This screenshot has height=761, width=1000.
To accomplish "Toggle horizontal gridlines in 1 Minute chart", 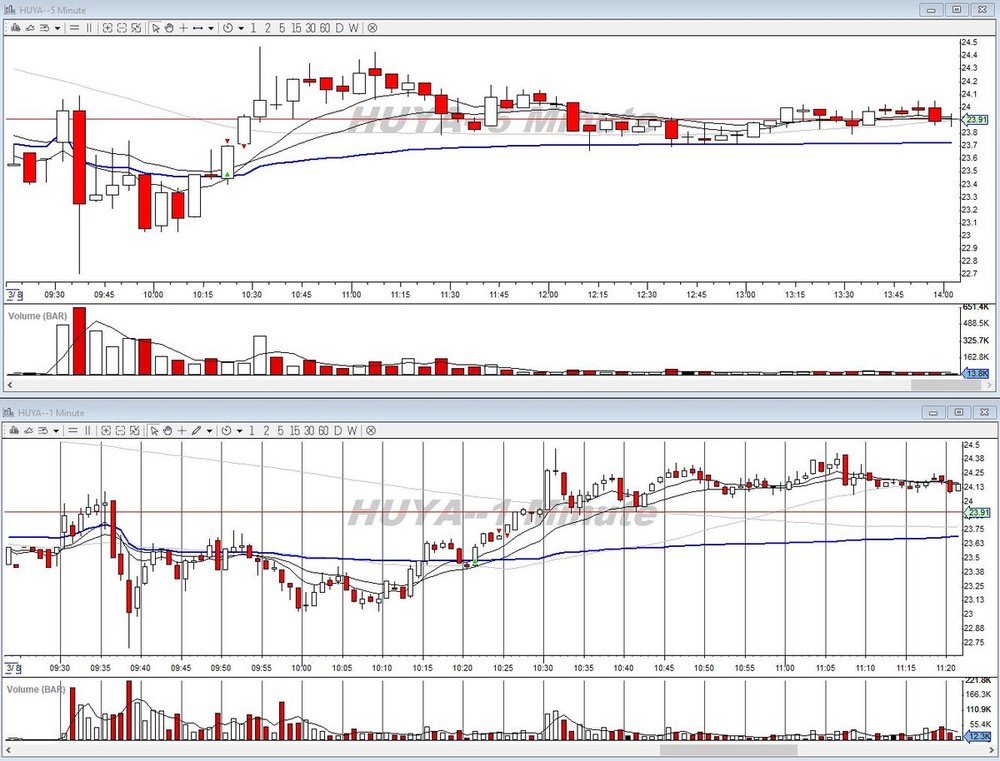I will 73,431.
